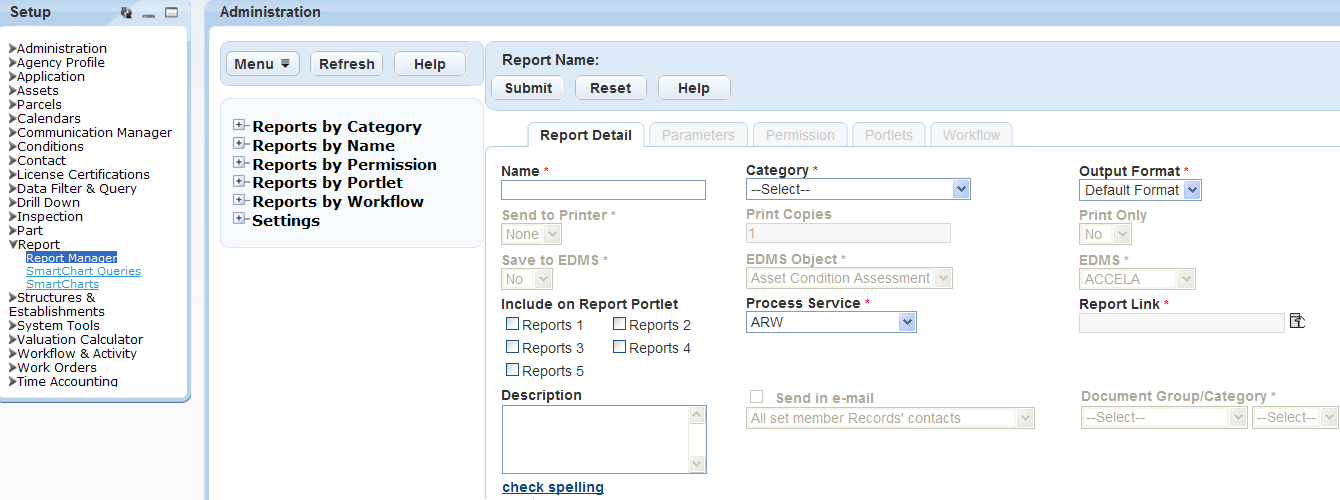The height and width of the screenshot is (500, 1340).
Task: Enable the Reports 4 checkbox
Action: 619,347
